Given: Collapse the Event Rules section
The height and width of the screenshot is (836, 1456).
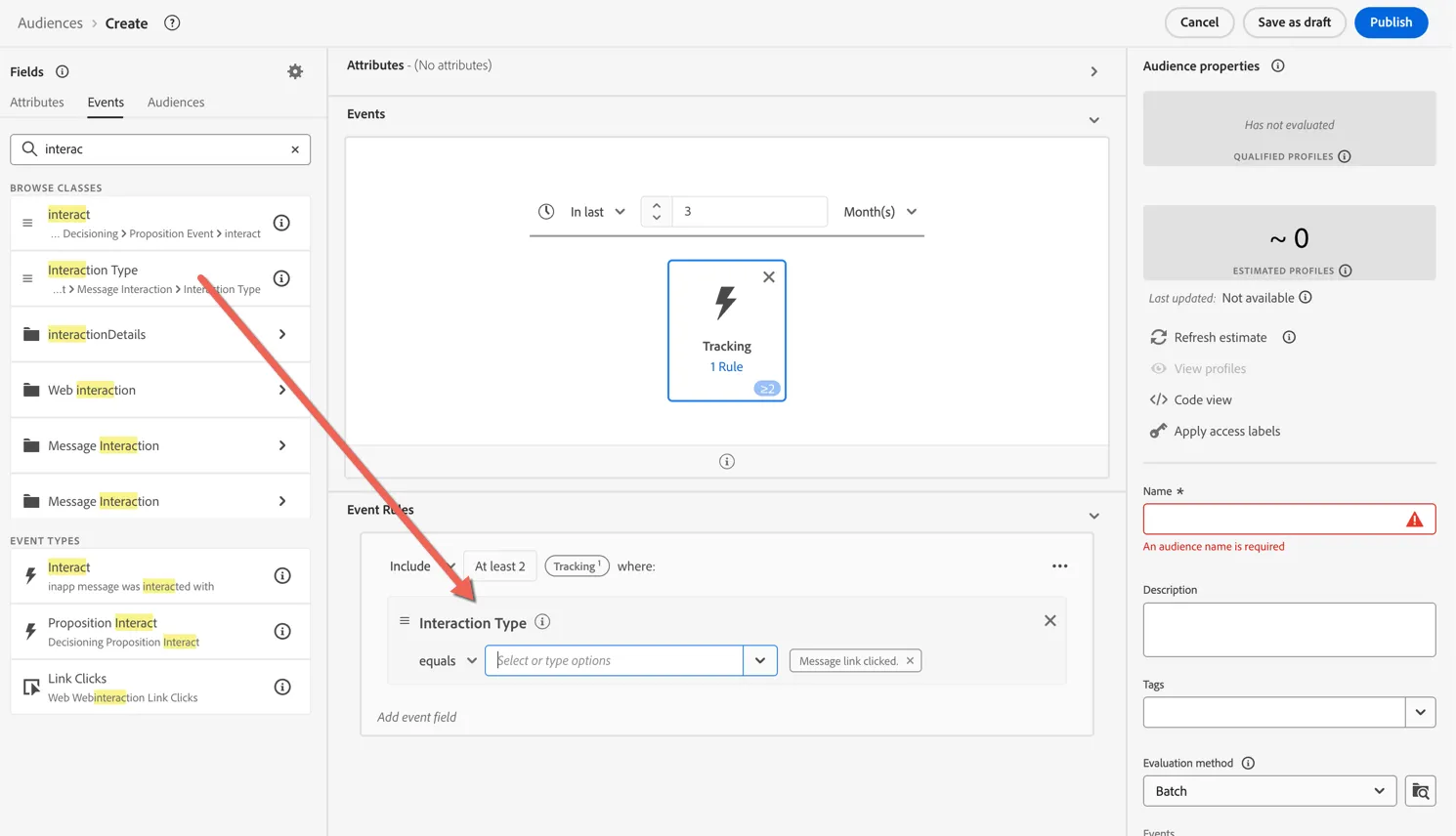Looking at the screenshot, I should [1093, 516].
